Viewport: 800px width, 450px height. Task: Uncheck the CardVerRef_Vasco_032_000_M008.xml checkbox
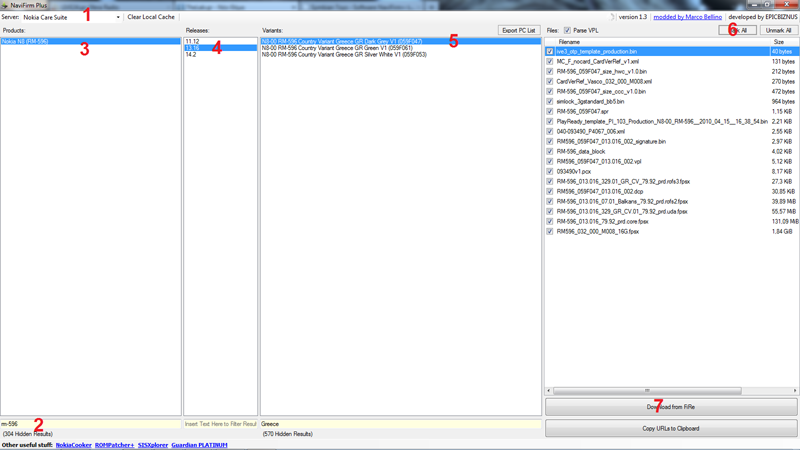[x=549, y=82]
